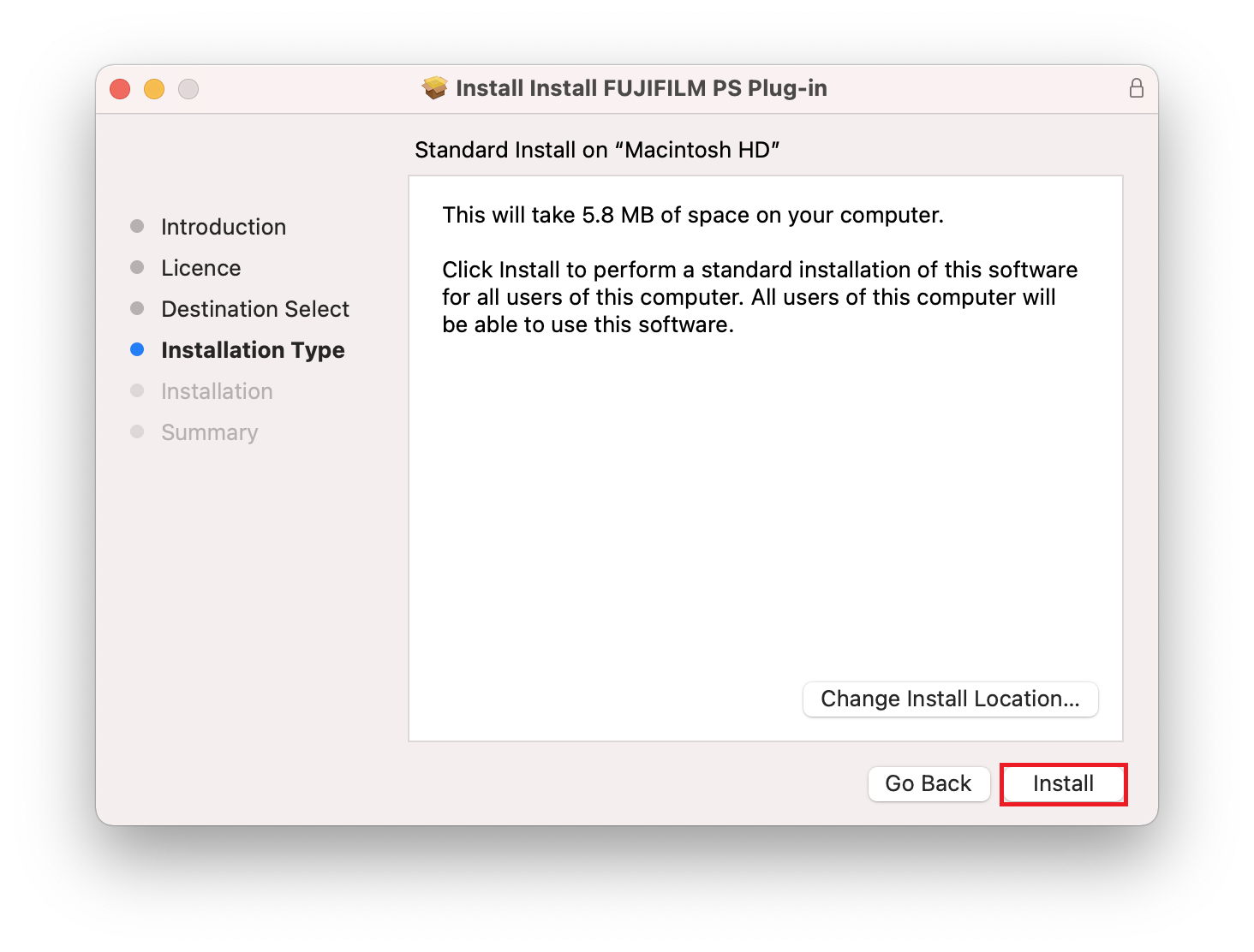Screen dimensions: 1254x952
Task: Select the Summary step
Action: pyautogui.click(x=210, y=432)
